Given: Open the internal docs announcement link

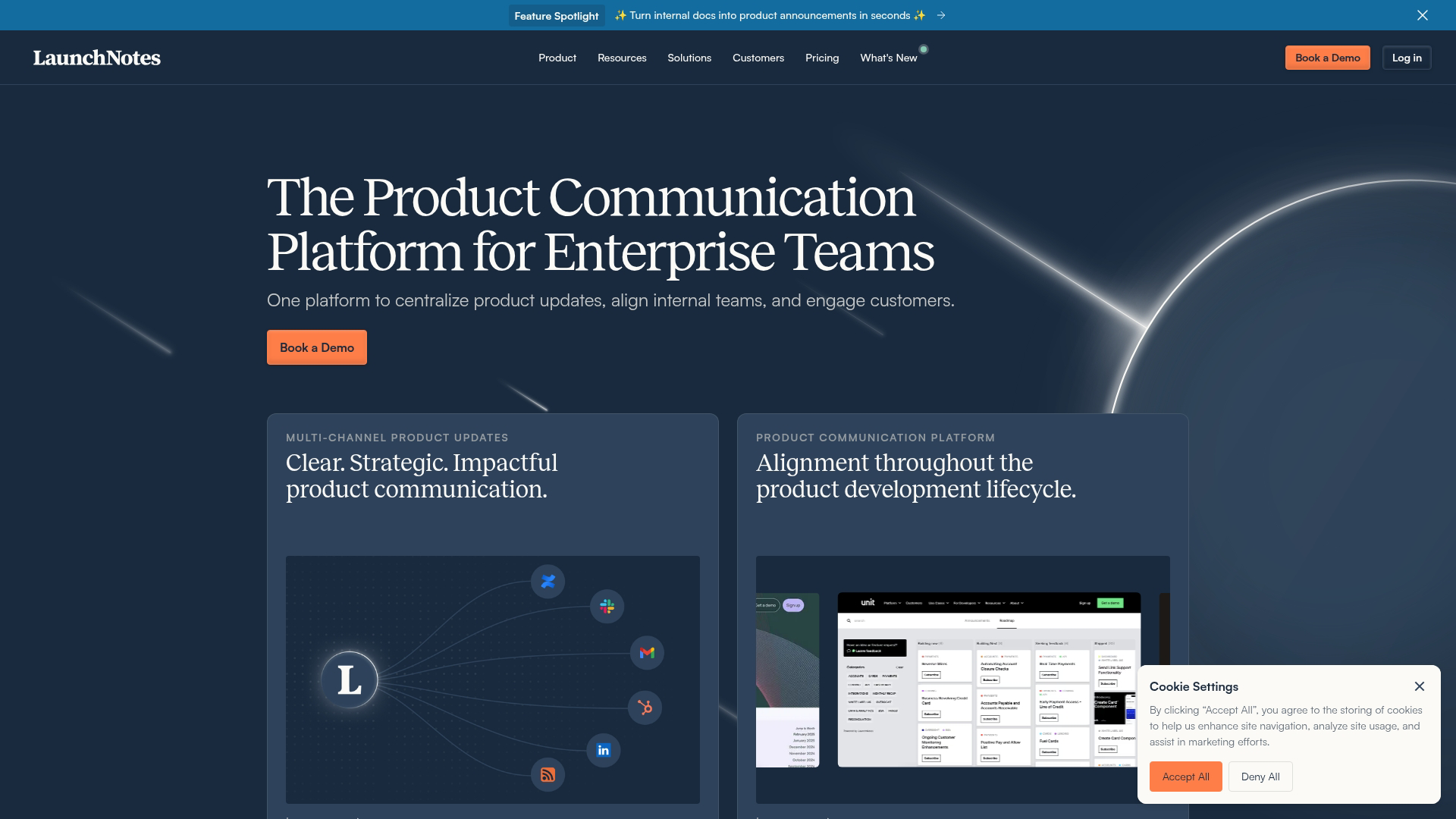Looking at the screenshot, I should click(x=770, y=15).
